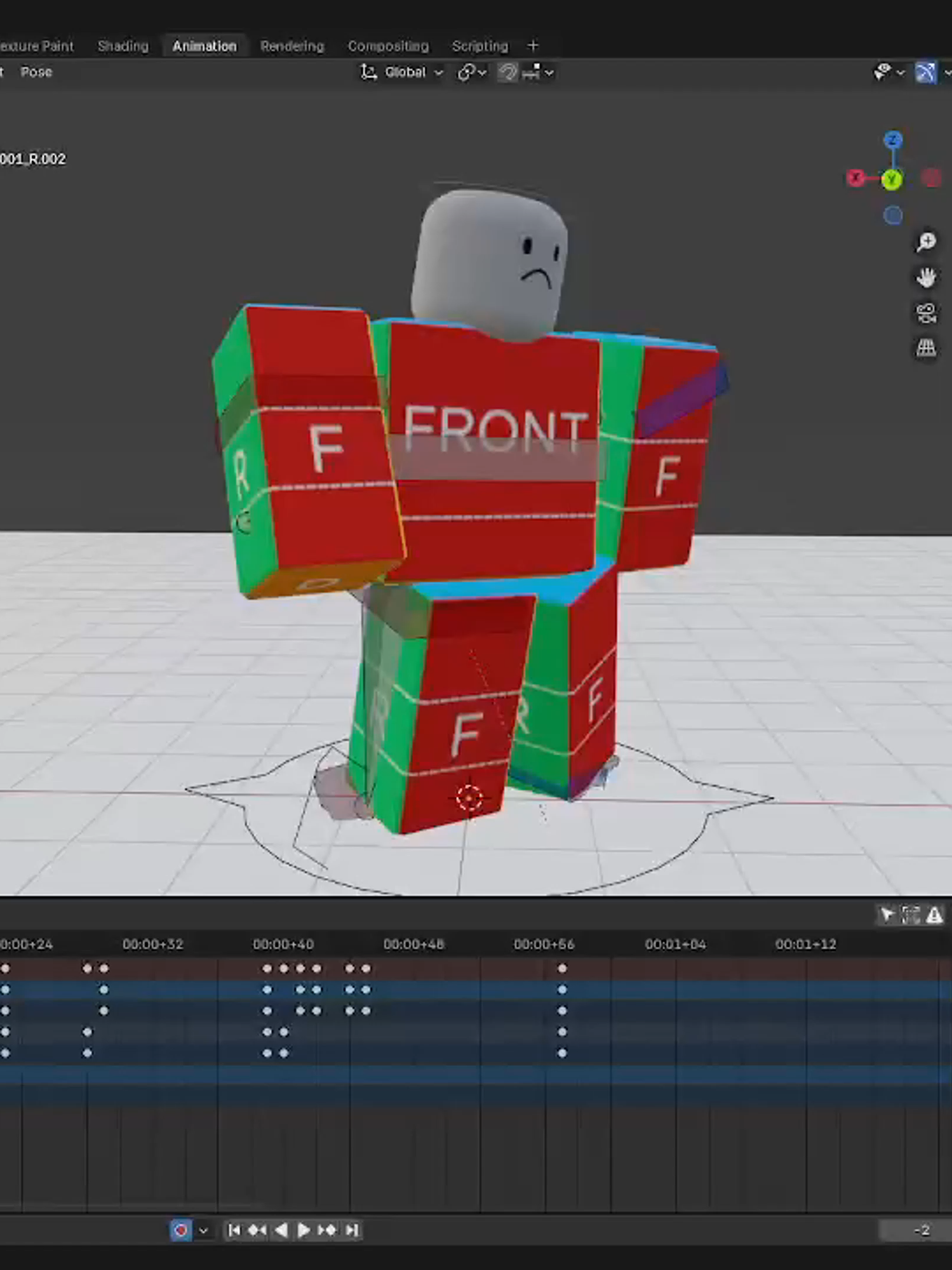Click the 00:01+12 time label
This screenshot has height=1270, width=952.
coord(806,944)
